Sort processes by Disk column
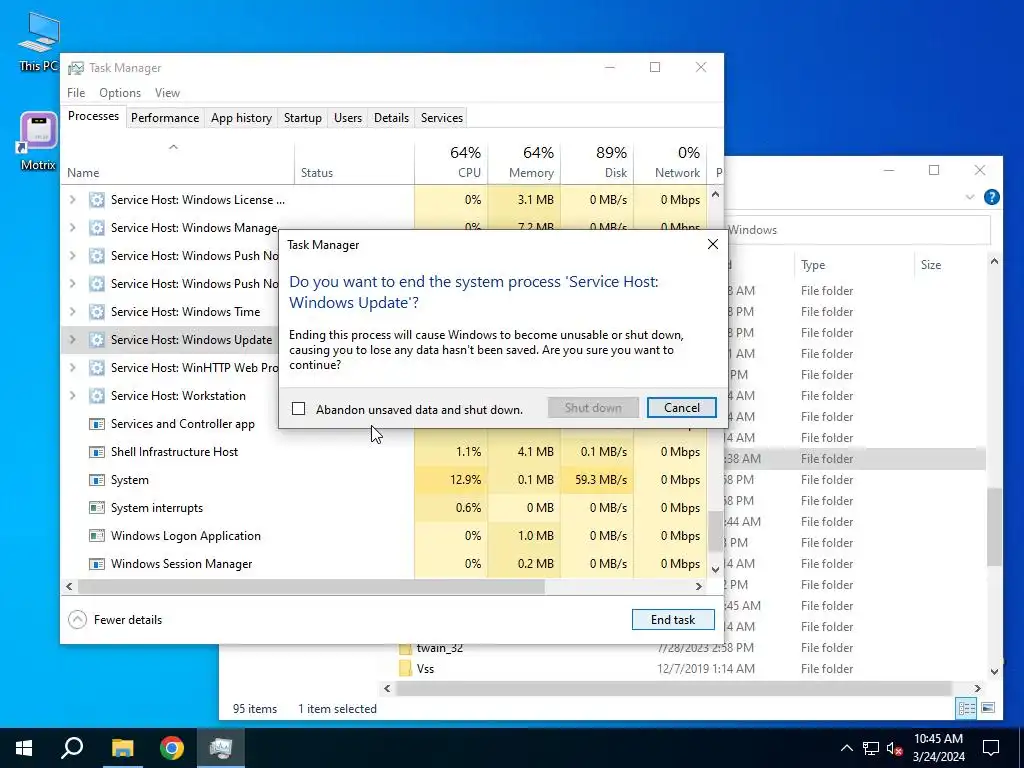This screenshot has height=768, width=1024. click(598, 162)
